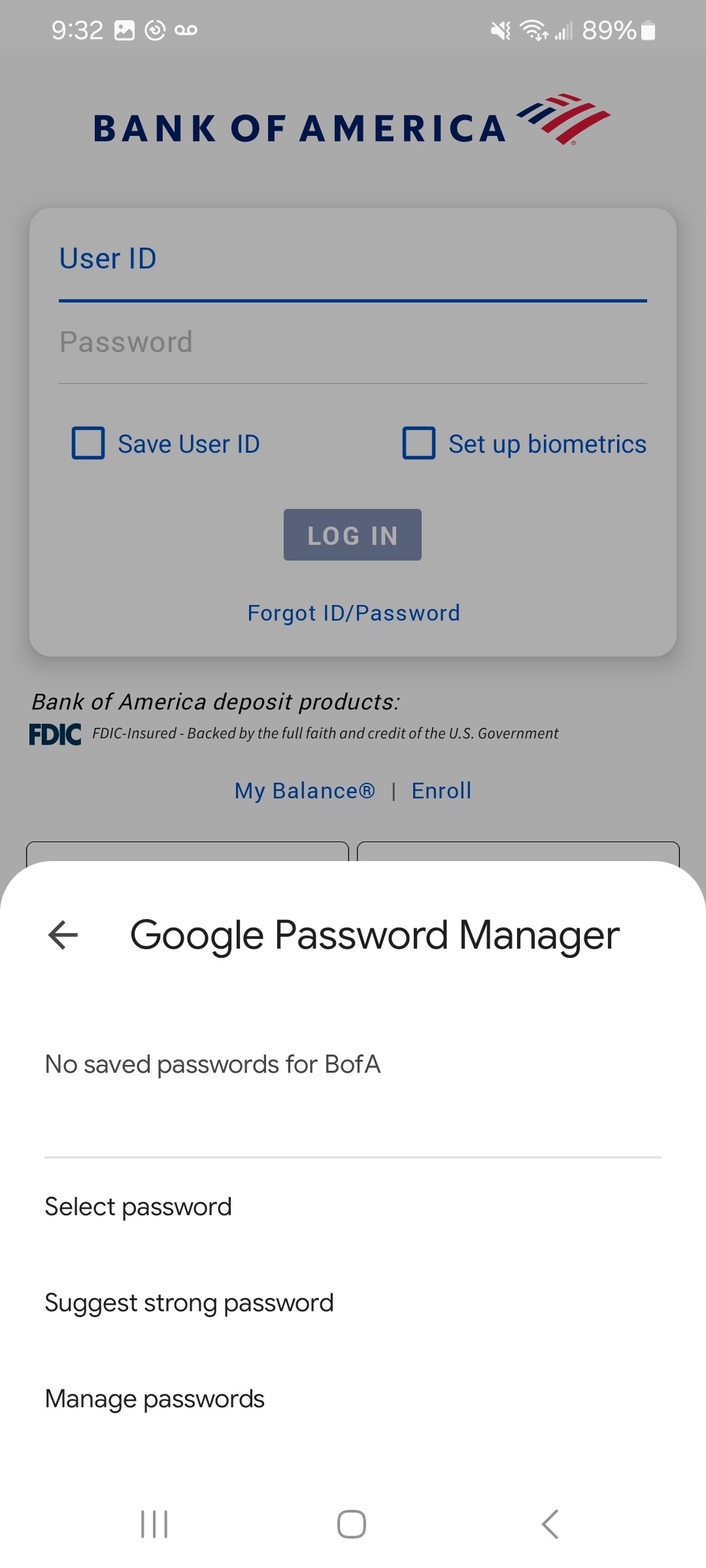Screen dimensions: 706x1568
Task: Choose Select password option
Action: point(138,1207)
